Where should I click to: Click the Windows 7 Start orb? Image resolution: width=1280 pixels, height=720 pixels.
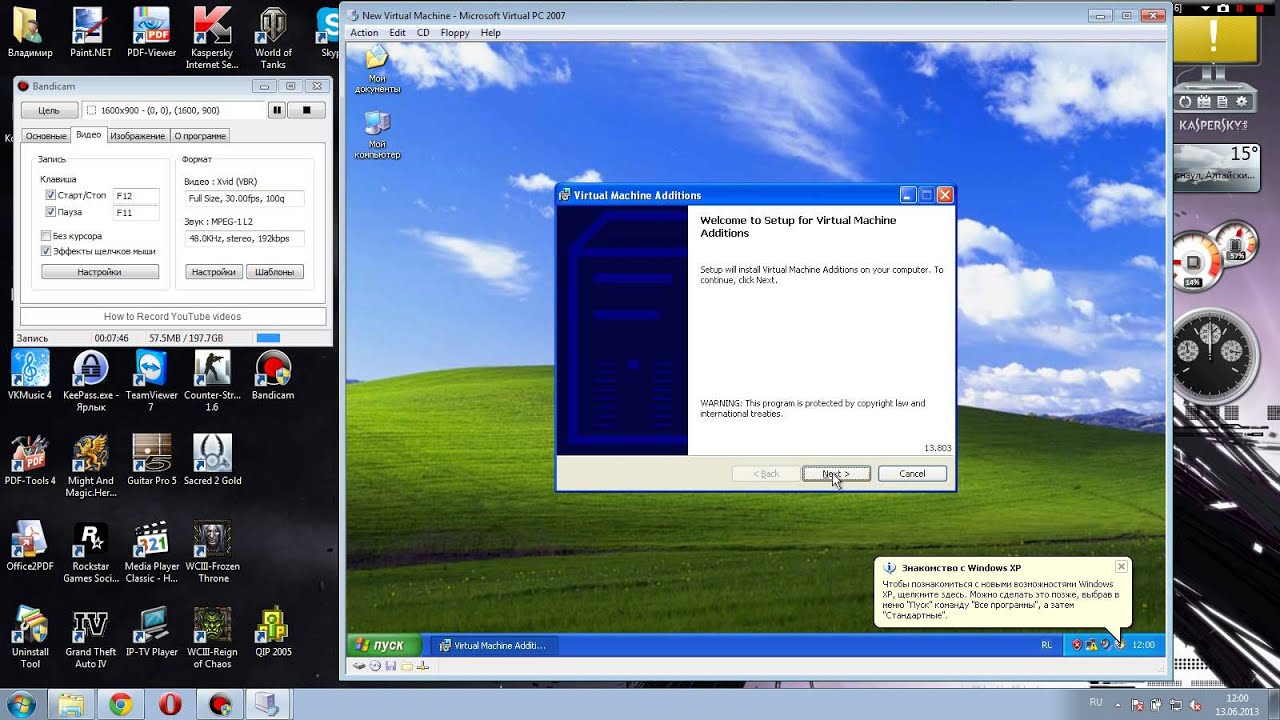tap(21, 704)
